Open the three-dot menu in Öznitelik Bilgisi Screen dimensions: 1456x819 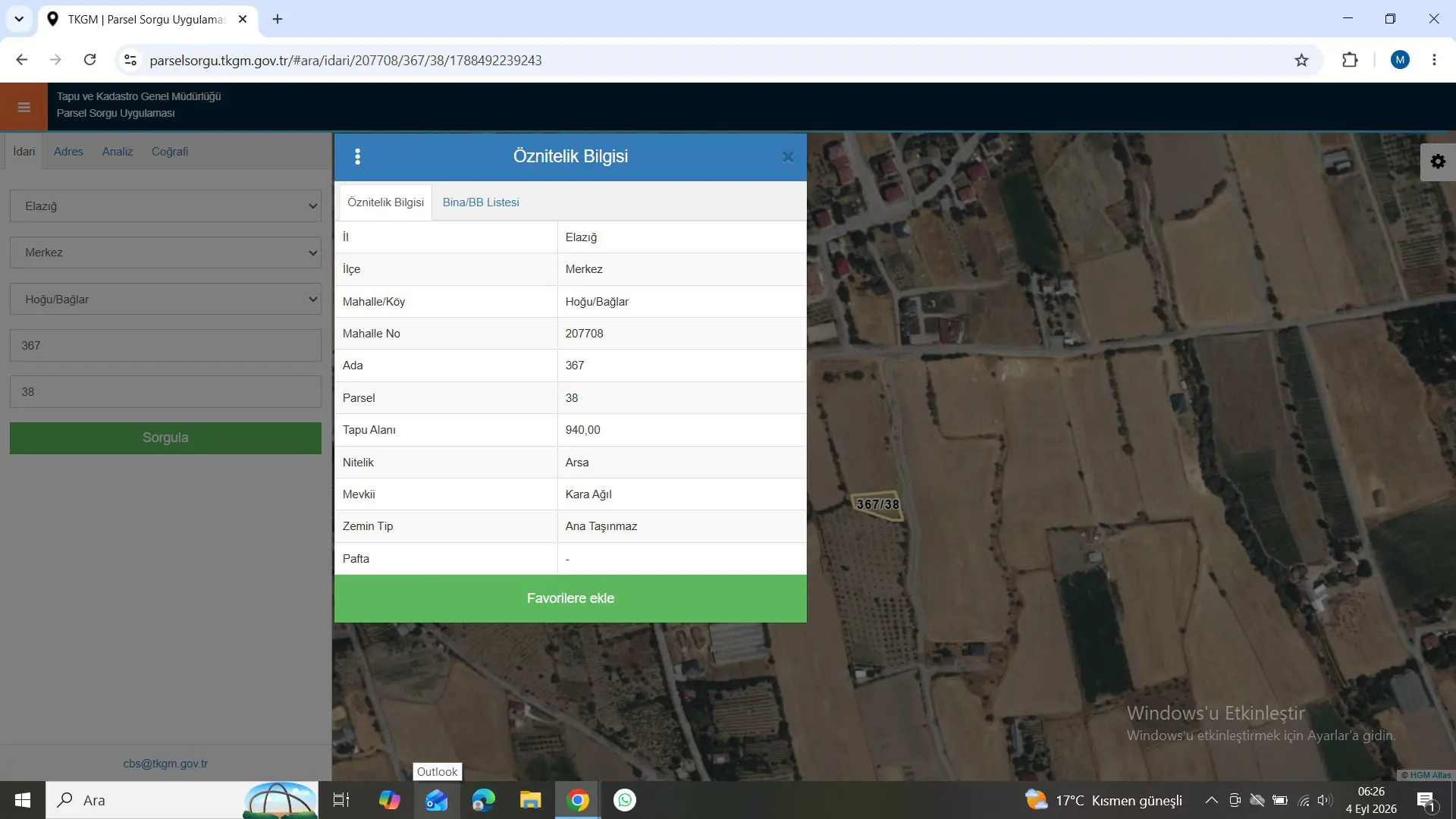click(358, 156)
